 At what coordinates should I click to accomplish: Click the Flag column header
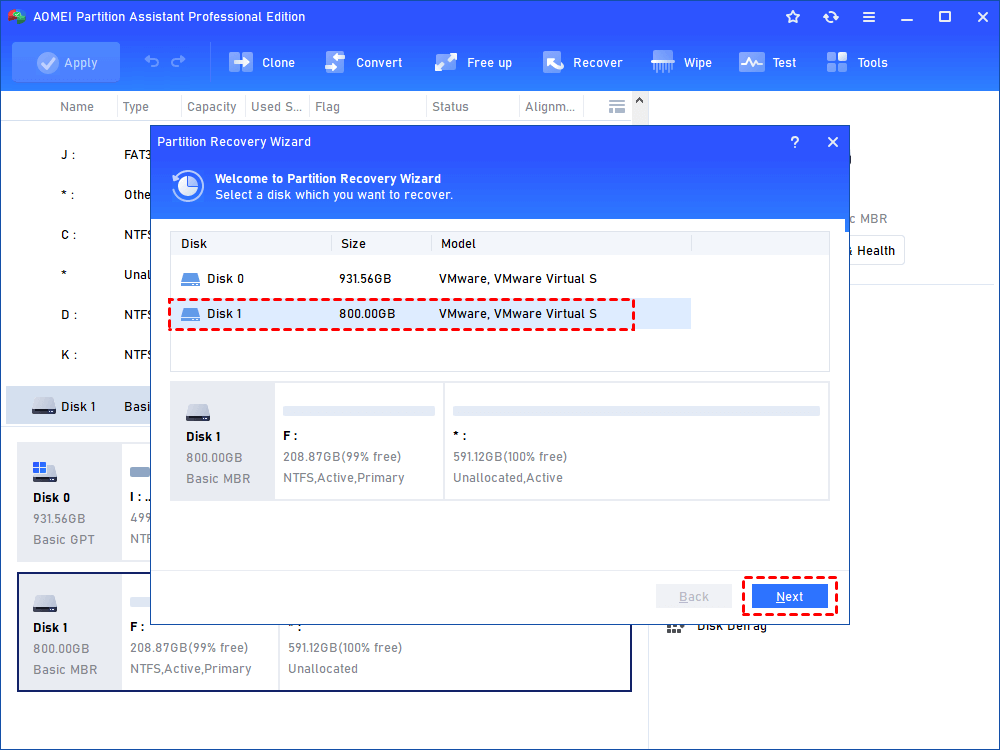[327, 107]
